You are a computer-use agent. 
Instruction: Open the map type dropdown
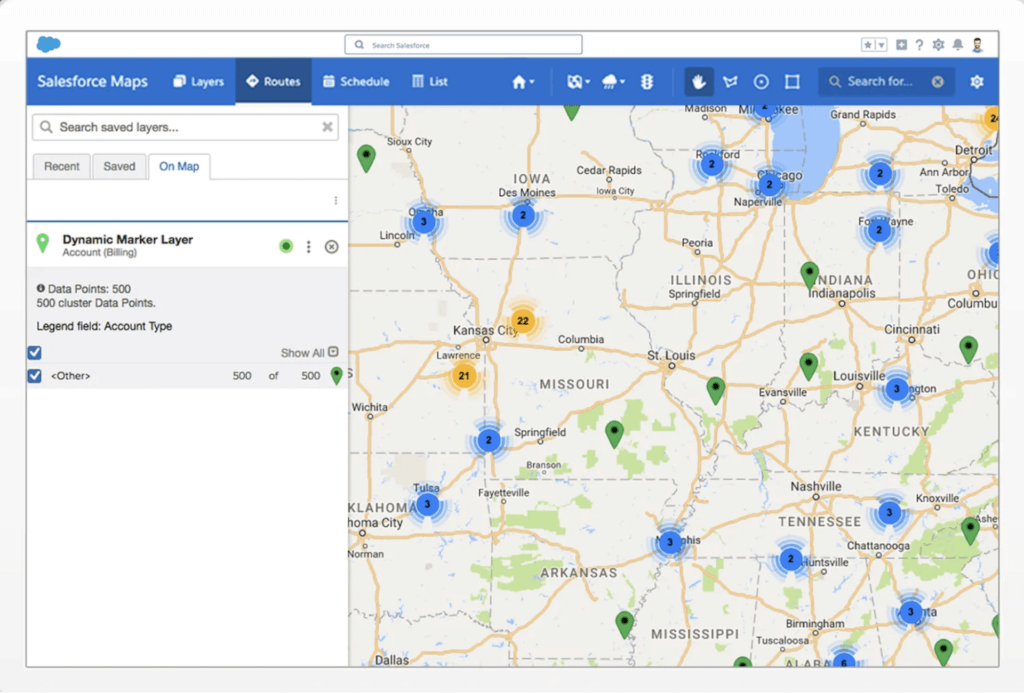(x=578, y=82)
